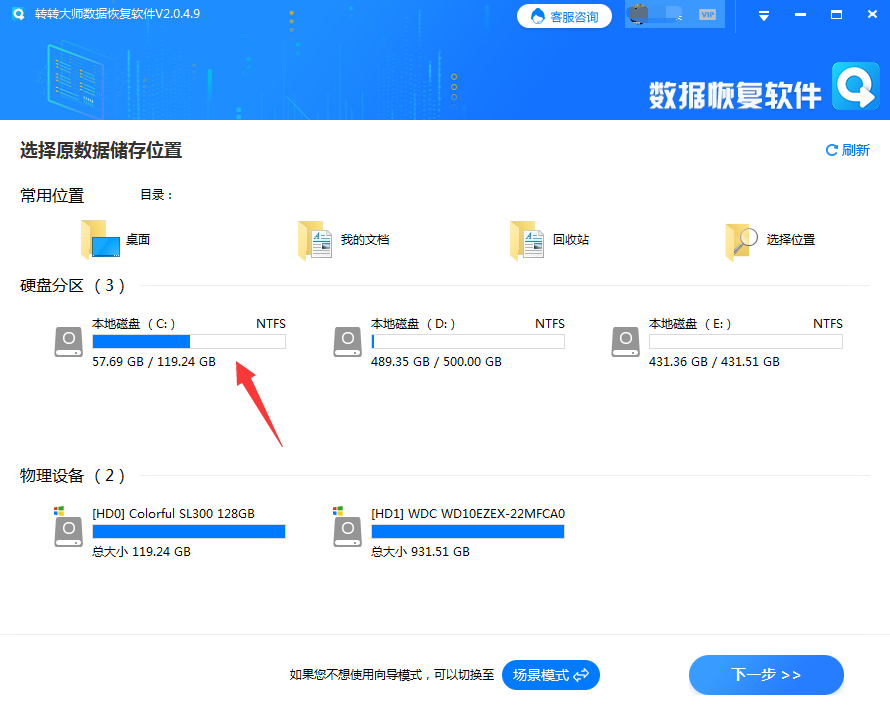The width and height of the screenshot is (890, 715).
Task: Switch to 场景模式 scene mode
Action: [x=550, y=675]
